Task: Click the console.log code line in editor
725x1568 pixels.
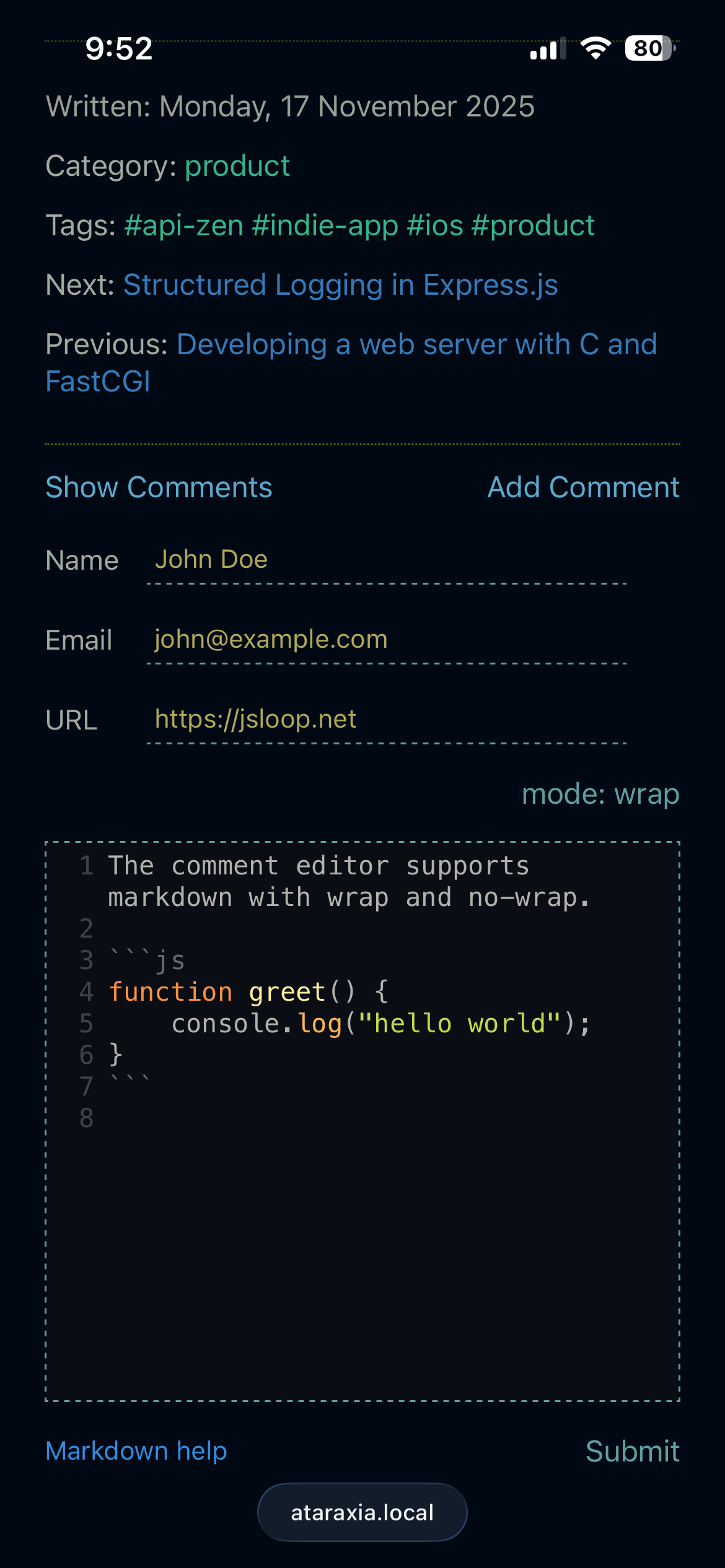Action: point(380,1024)
